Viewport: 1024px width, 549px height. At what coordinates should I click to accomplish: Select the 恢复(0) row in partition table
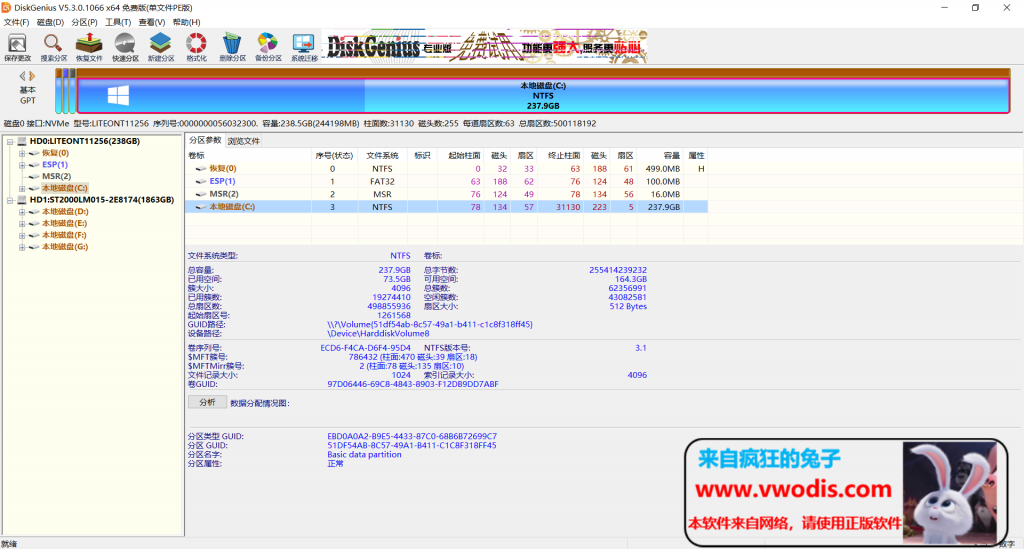[x=446, y=168]
